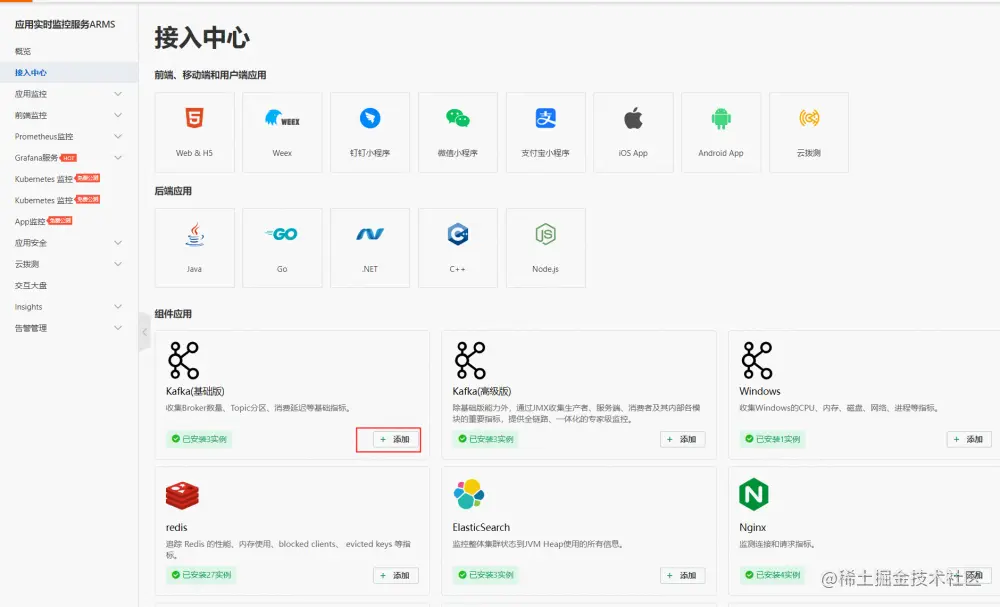Expand the 告警管理 sidebar chevron

(x=118, y=328)
